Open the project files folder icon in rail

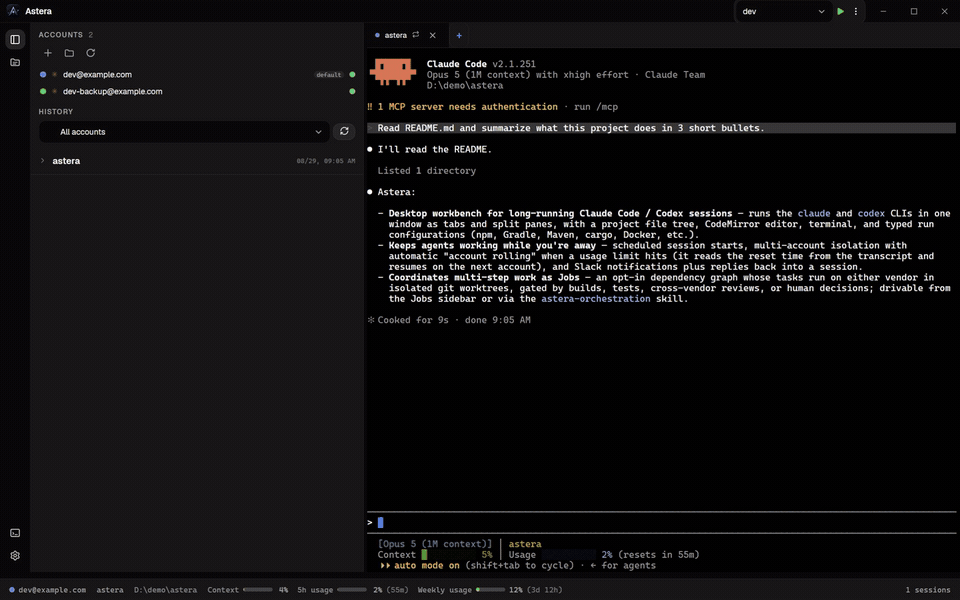(15, 62)
